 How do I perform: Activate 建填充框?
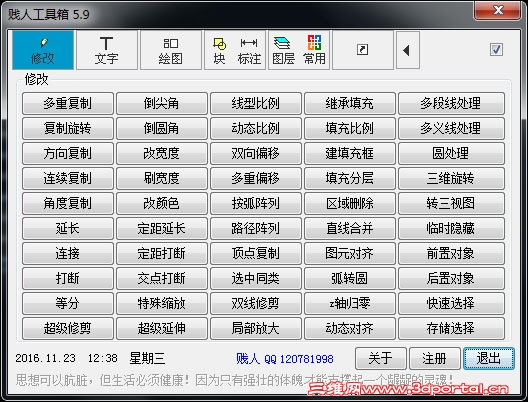350,154
